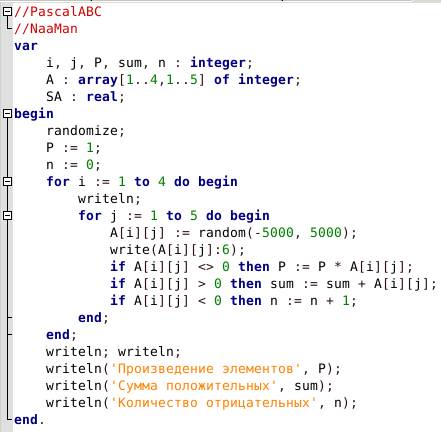Collapse the 'for i := 1 to 4' loop
This screenshot has height=432, width=441.
pos(7,182)
